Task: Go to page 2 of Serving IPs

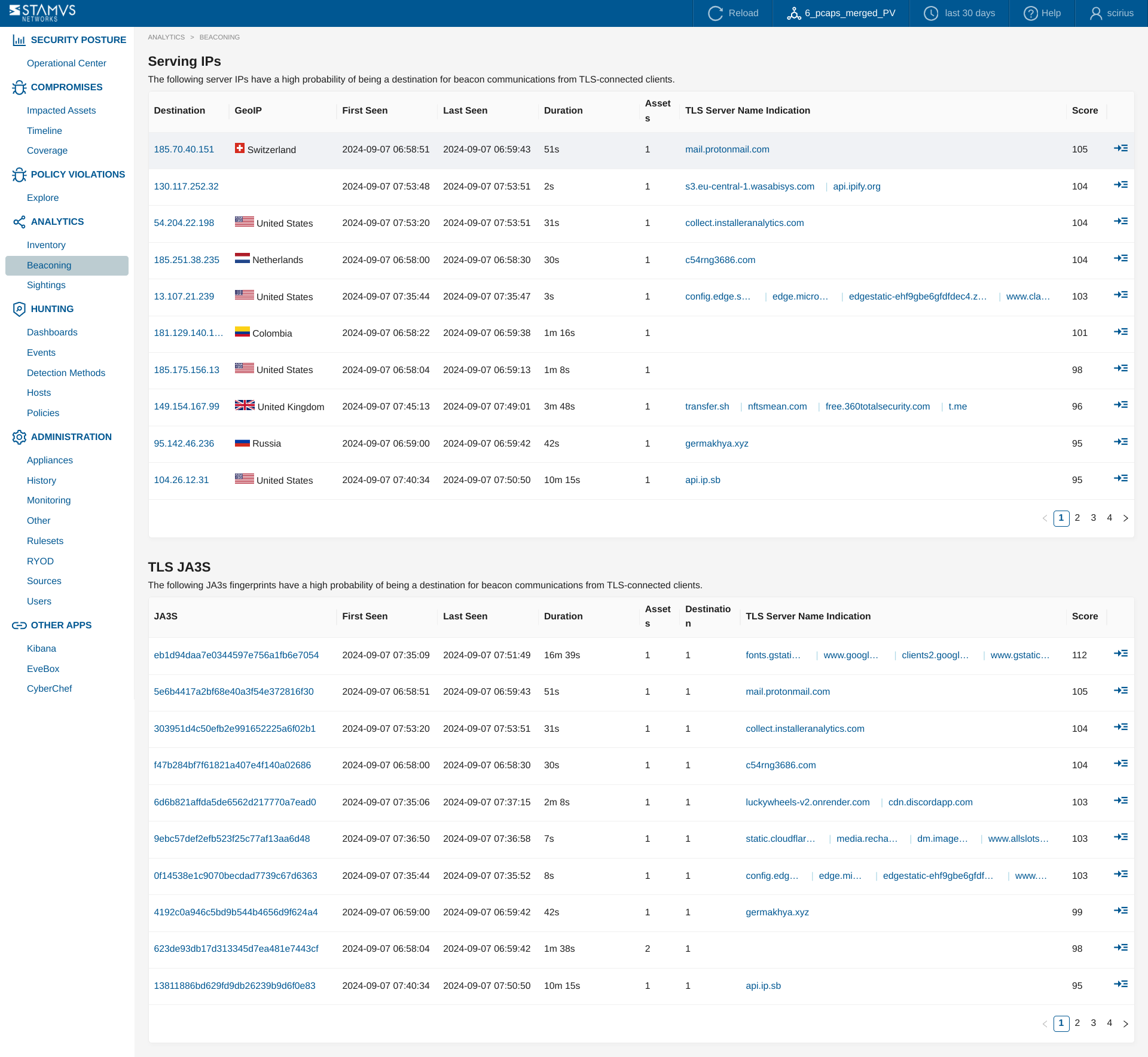Action: point(1077,518)
